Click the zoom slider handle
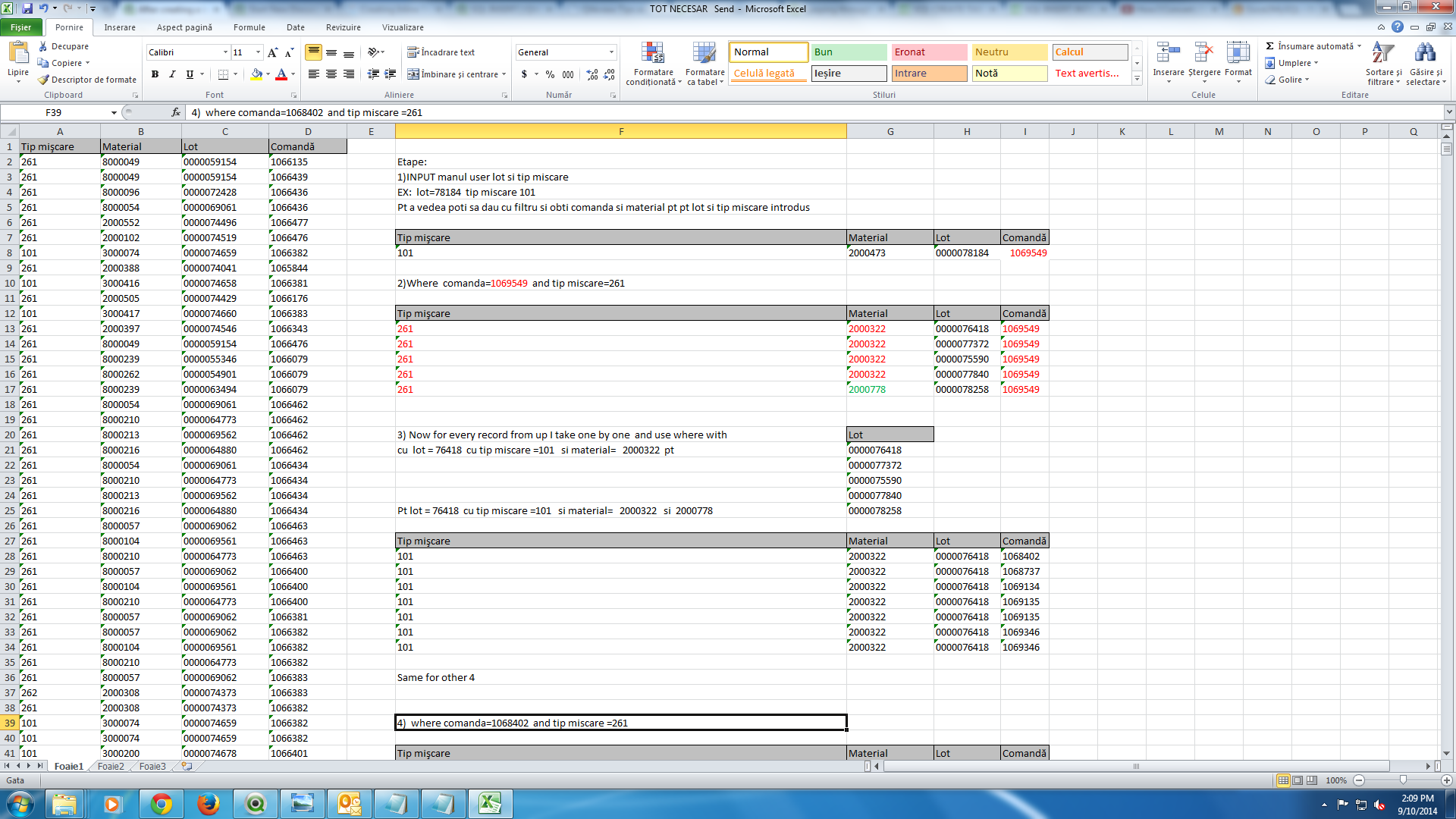Screen dimensions: 1456x819 [x=1403, y=780]
